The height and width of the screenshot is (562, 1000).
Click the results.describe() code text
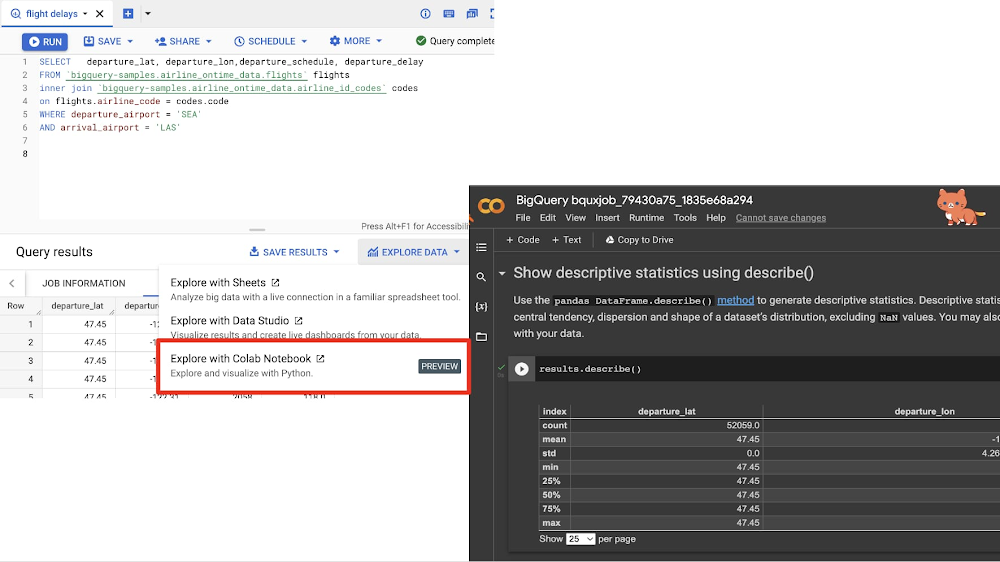(x=590, y=369)
